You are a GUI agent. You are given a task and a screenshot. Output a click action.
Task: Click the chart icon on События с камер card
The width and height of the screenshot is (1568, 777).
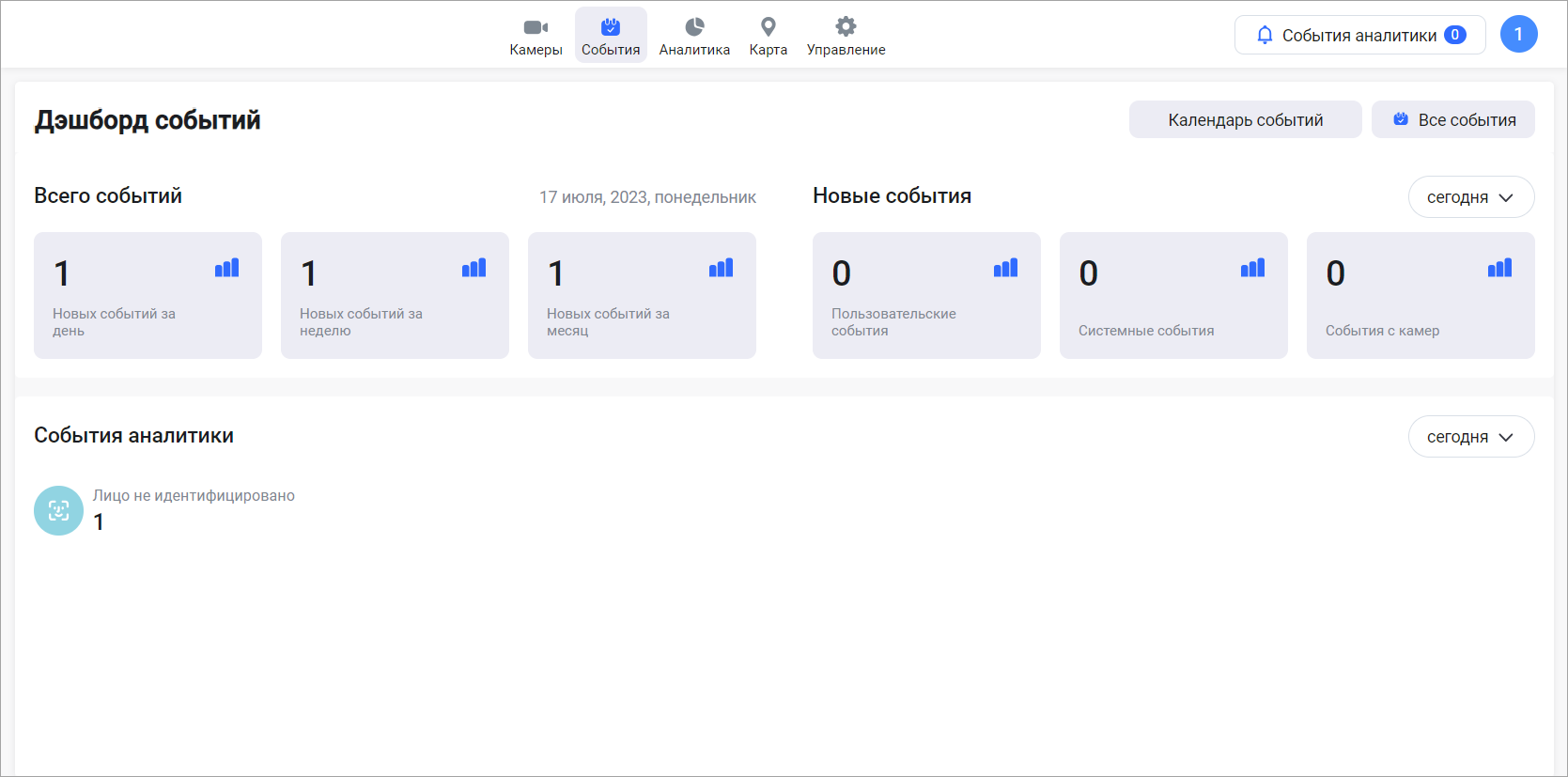point(1499,269)
